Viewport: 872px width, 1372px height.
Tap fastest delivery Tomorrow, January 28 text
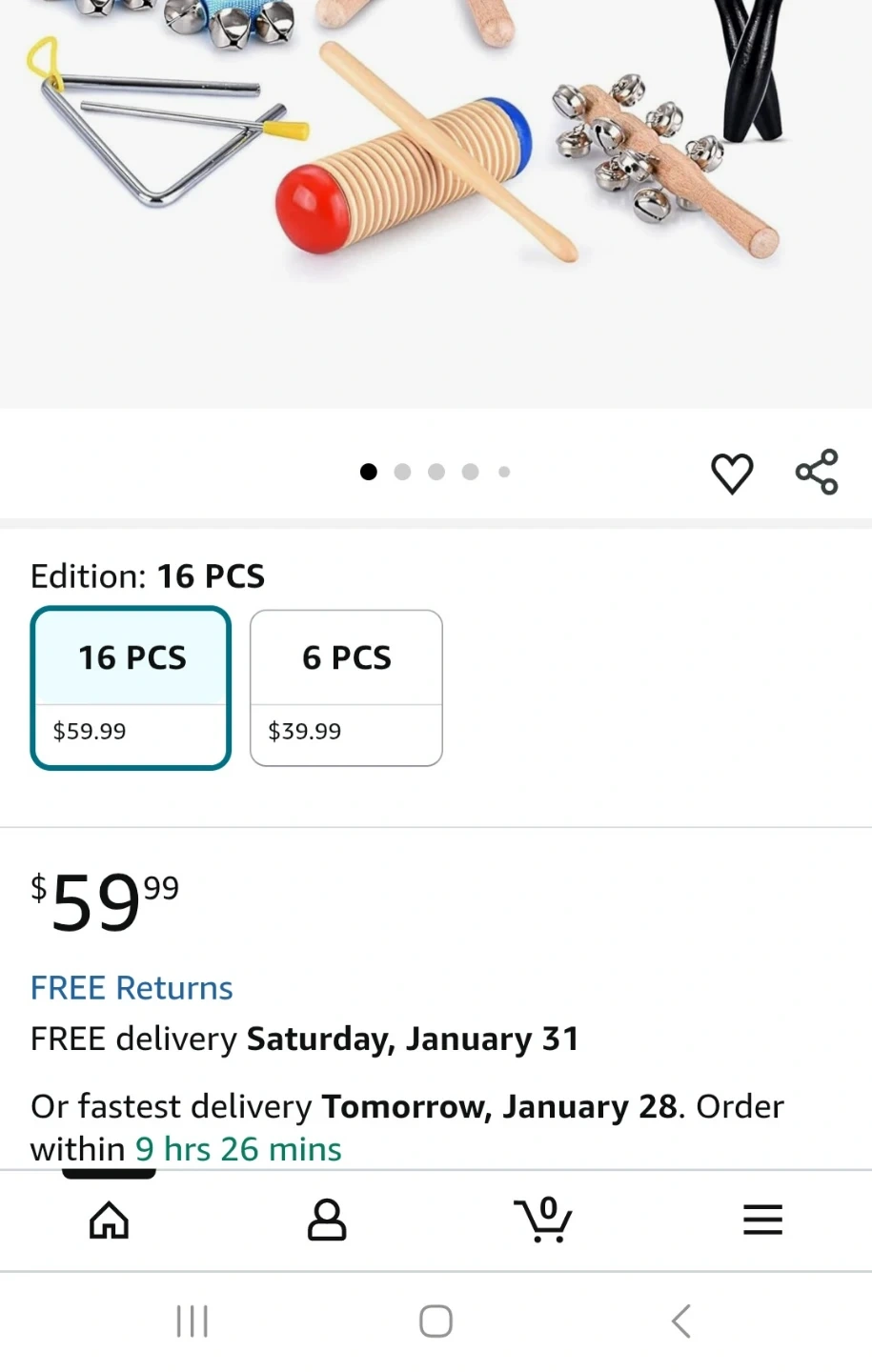point(498,1107)
